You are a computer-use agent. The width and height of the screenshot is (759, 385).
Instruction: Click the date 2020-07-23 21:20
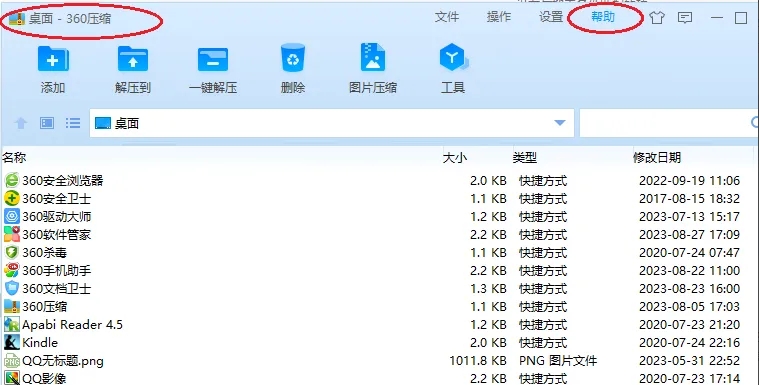point(689,324)
